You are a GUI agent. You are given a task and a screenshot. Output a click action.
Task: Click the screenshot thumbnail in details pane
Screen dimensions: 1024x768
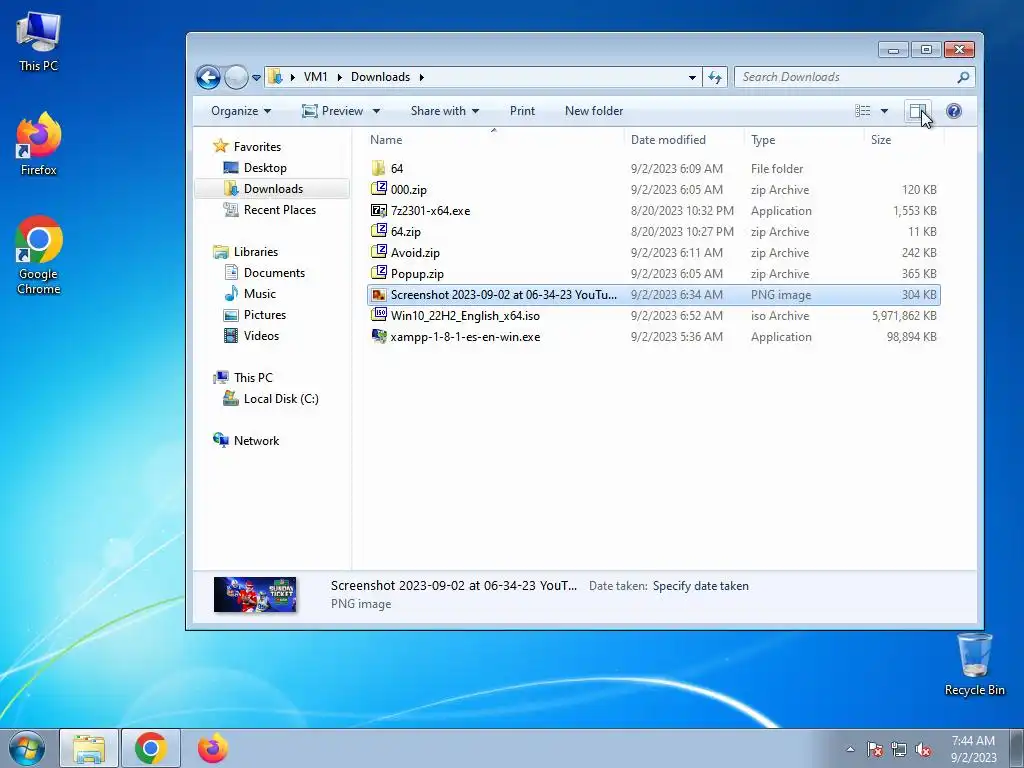coord(255,595)
